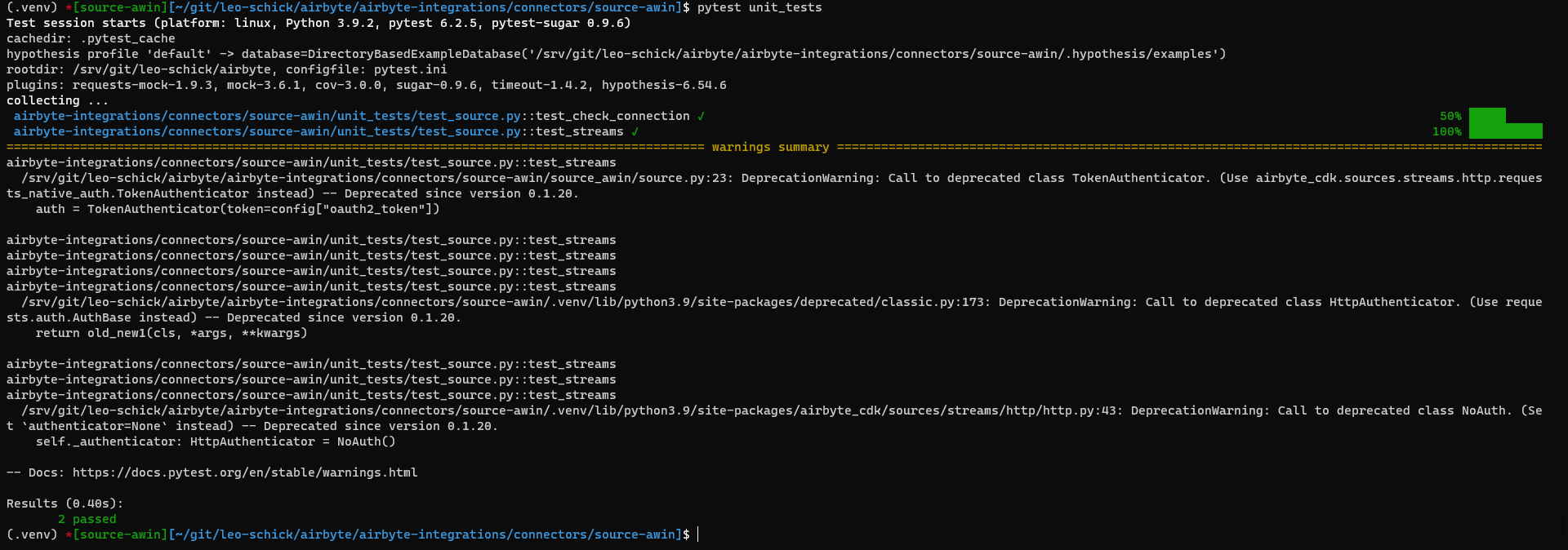Click the 50% progress percentage

coord(1450,116)
